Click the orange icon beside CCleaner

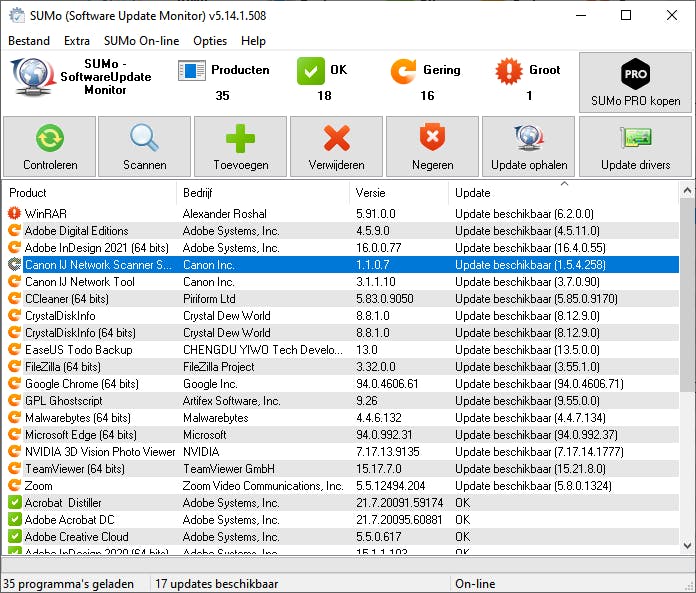15,298
